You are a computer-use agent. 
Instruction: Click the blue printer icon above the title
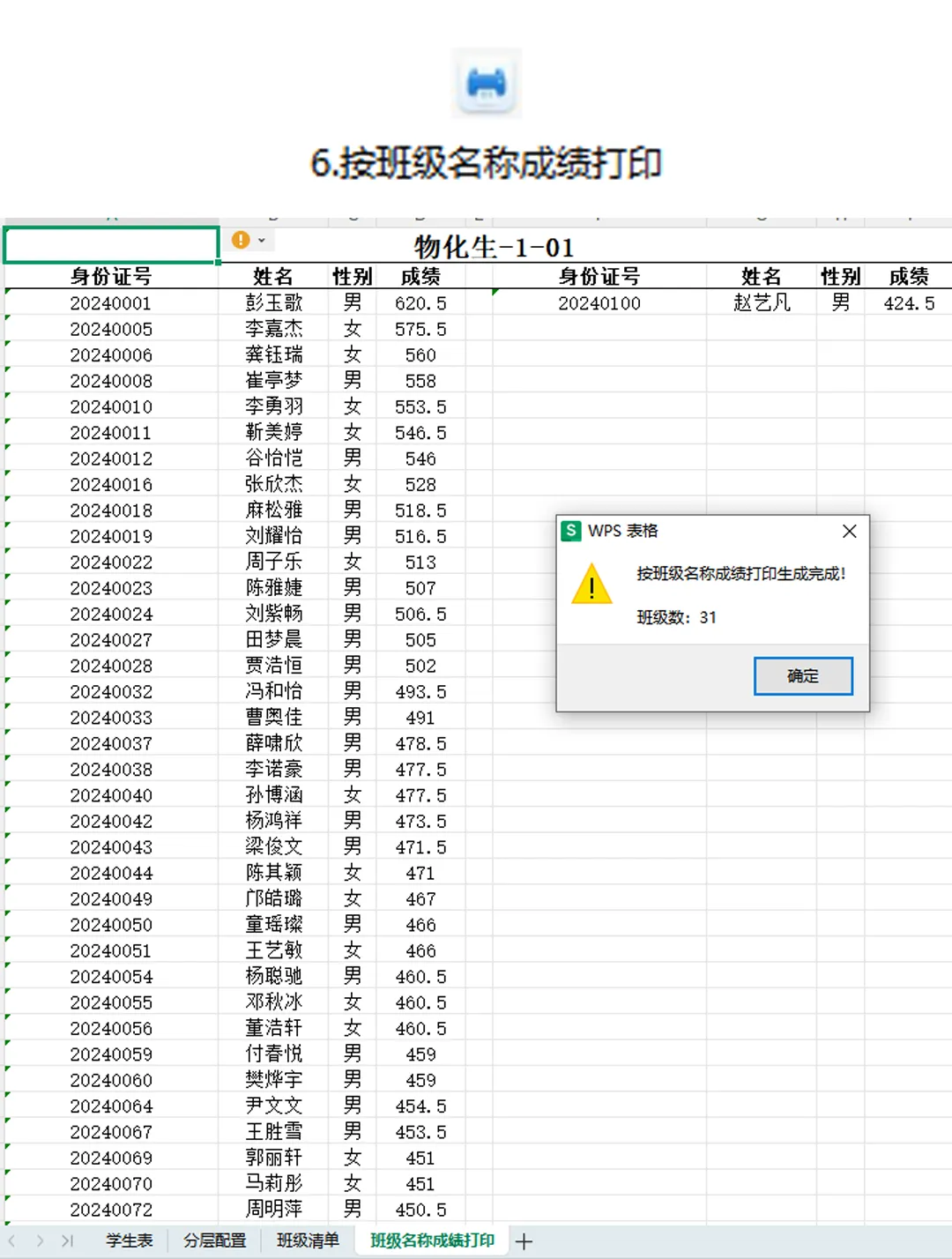487,84
